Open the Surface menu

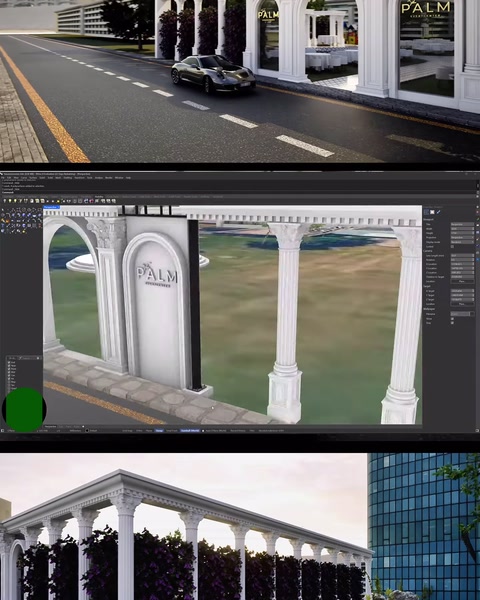click(33, 178)
